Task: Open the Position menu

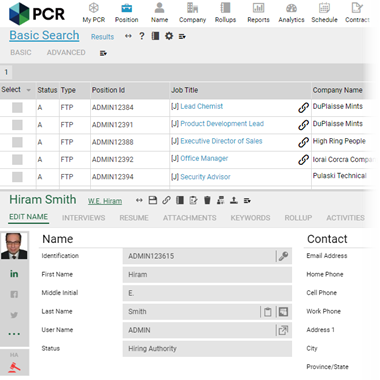Action: [x=126, y=13]
